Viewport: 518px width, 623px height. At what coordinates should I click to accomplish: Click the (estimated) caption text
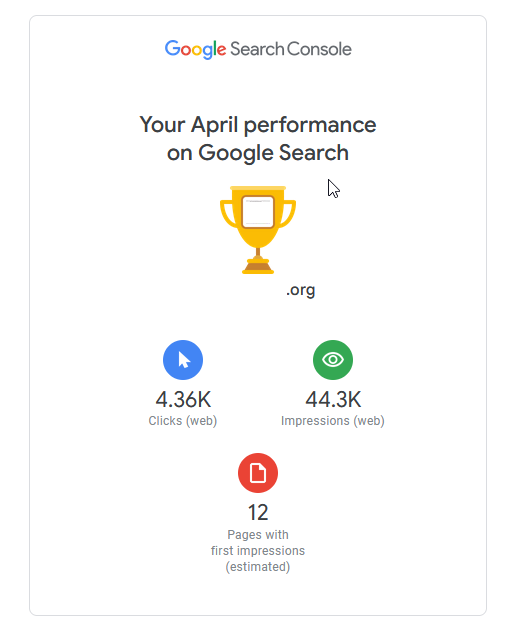click(258, 567)
